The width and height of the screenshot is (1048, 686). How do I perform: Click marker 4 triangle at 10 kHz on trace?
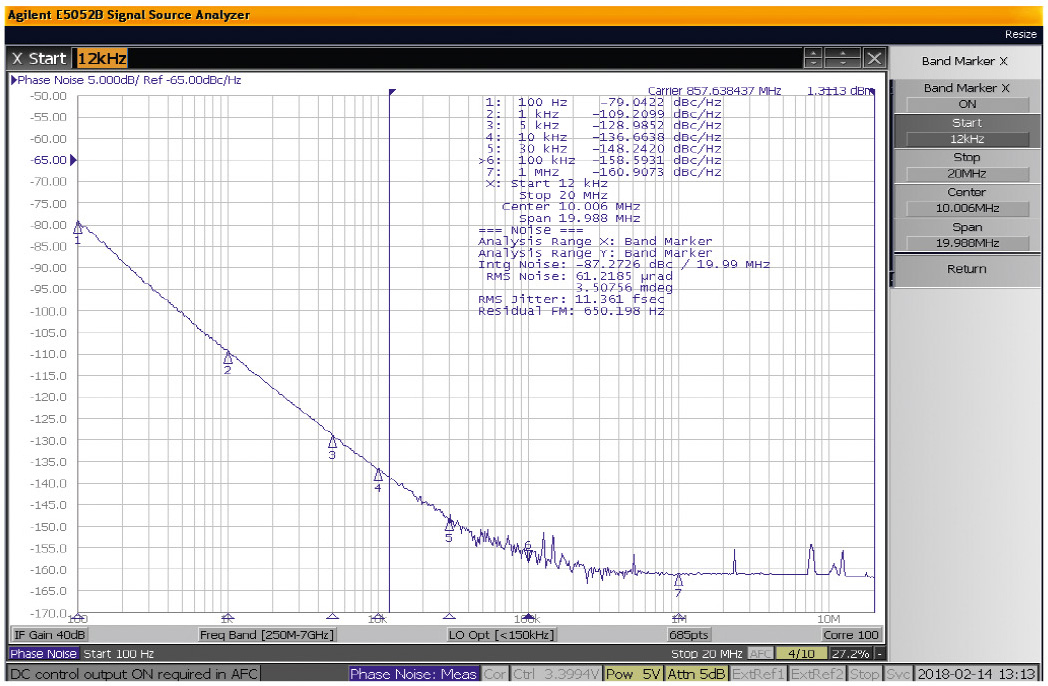tap(378, 475)
